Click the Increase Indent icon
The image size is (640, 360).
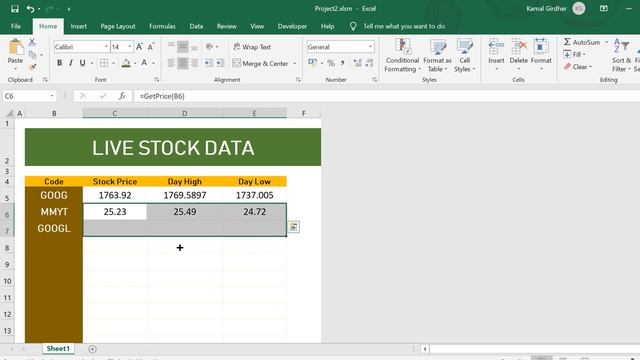pos(220,63)
